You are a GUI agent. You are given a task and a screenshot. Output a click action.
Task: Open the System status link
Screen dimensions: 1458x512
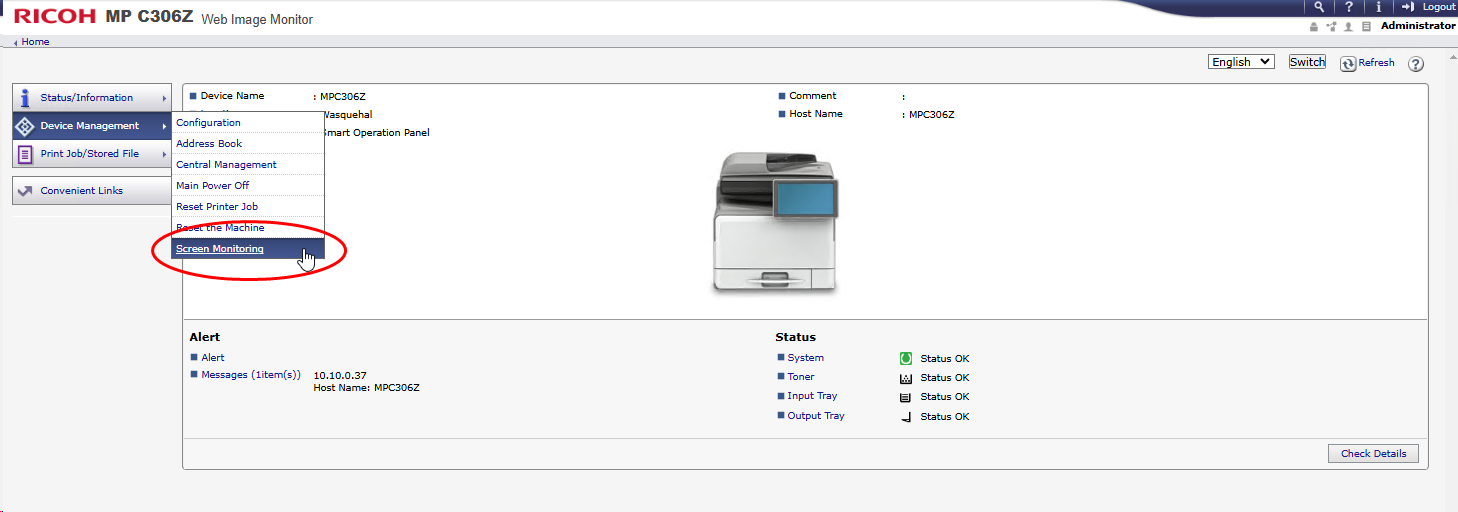(x=806, y=358)
